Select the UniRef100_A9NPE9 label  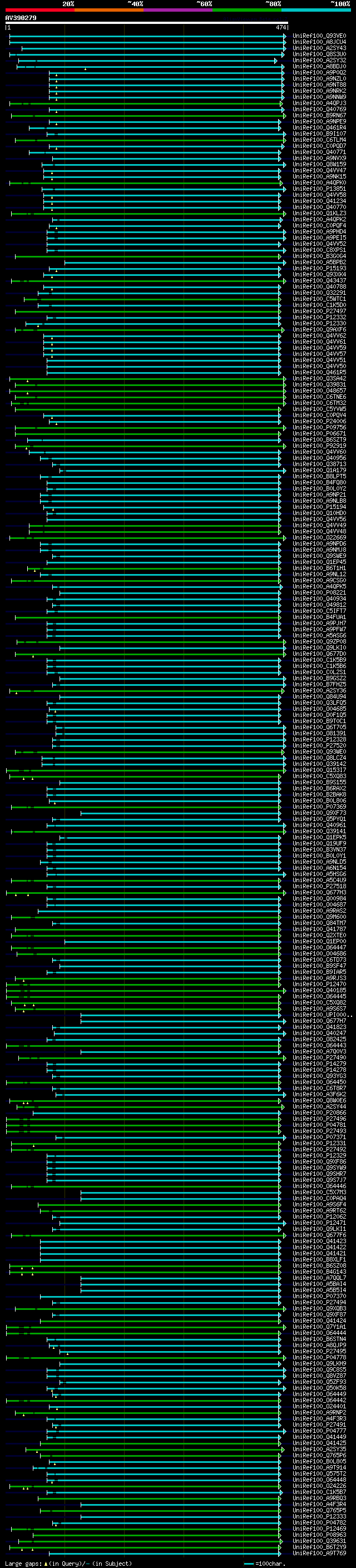319,122
